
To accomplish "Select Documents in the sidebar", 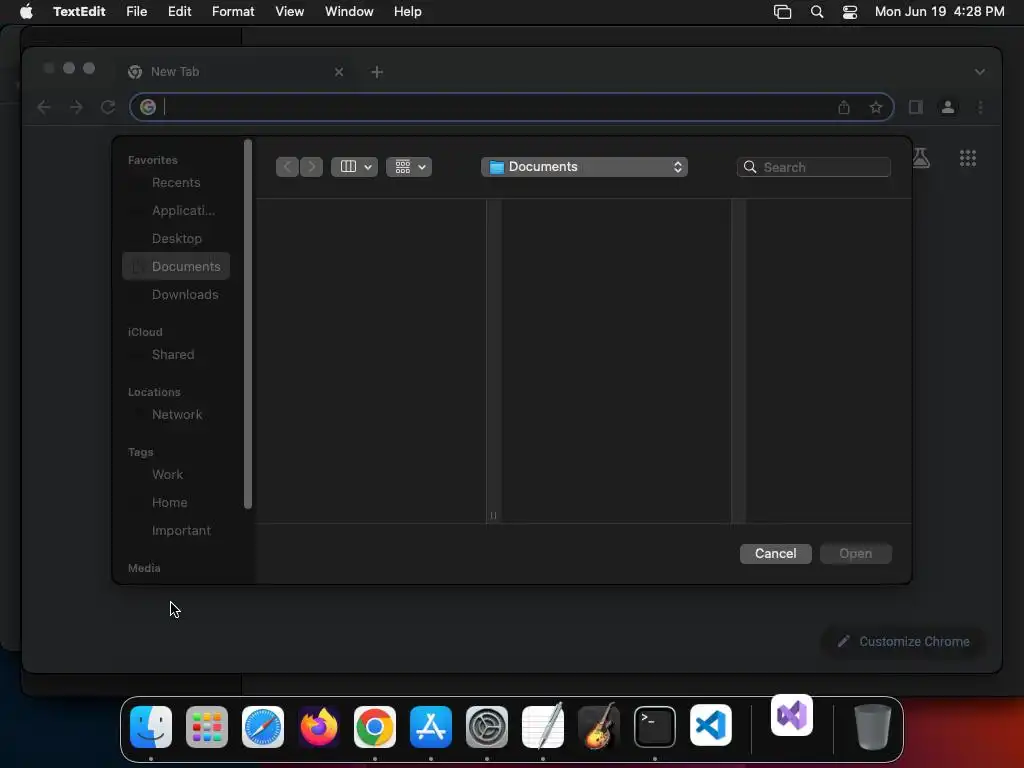I will coord(176,266).
